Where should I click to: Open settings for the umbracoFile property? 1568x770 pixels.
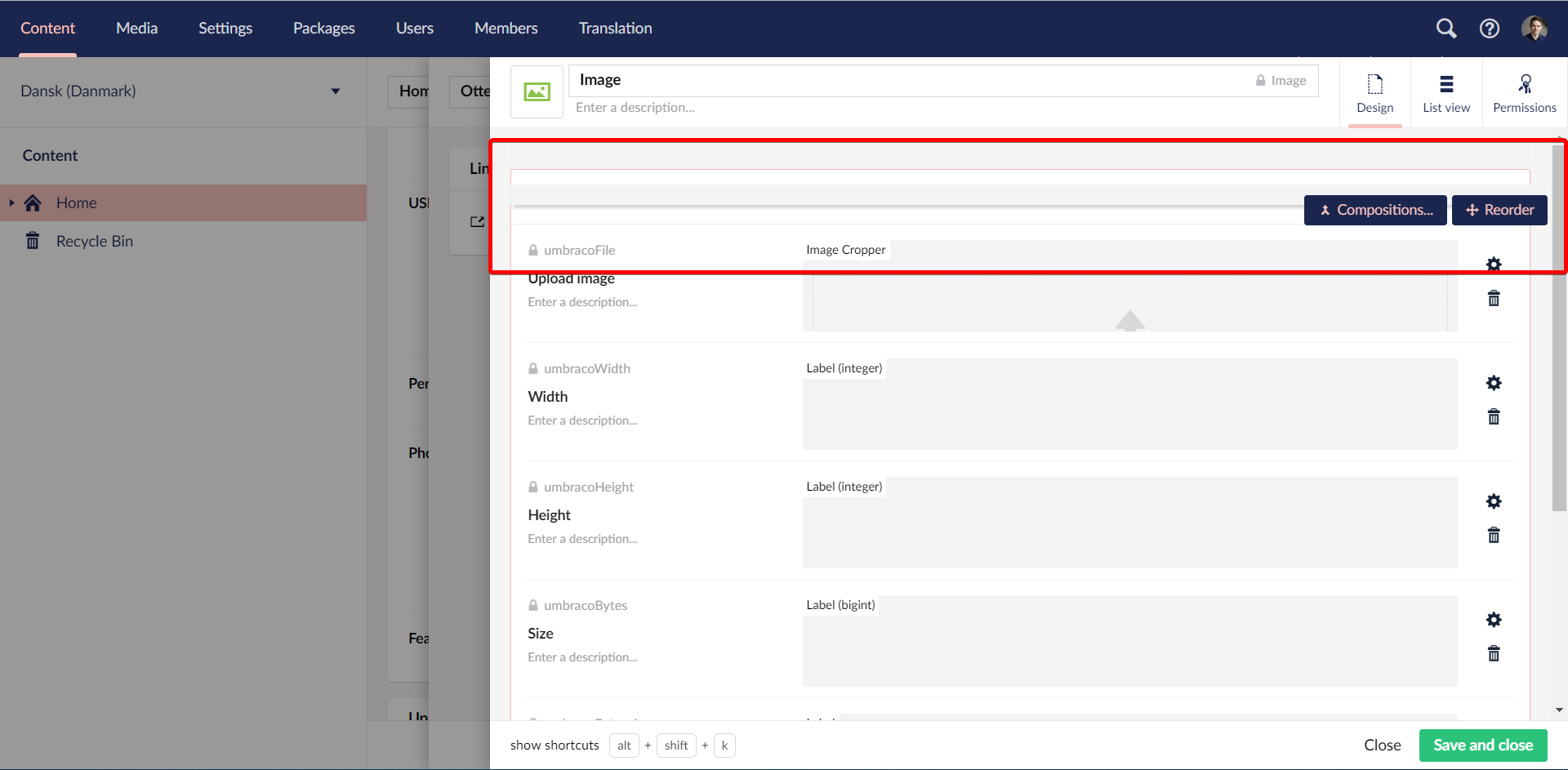(1494, 264)
